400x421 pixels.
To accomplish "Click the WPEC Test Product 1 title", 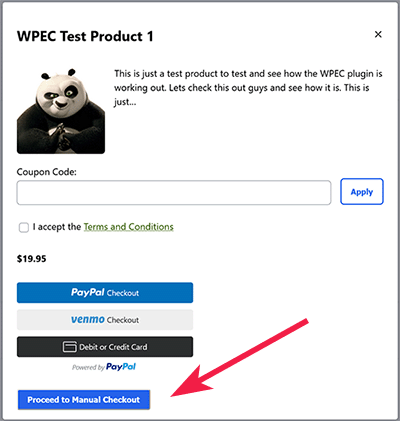I will 85,36.
